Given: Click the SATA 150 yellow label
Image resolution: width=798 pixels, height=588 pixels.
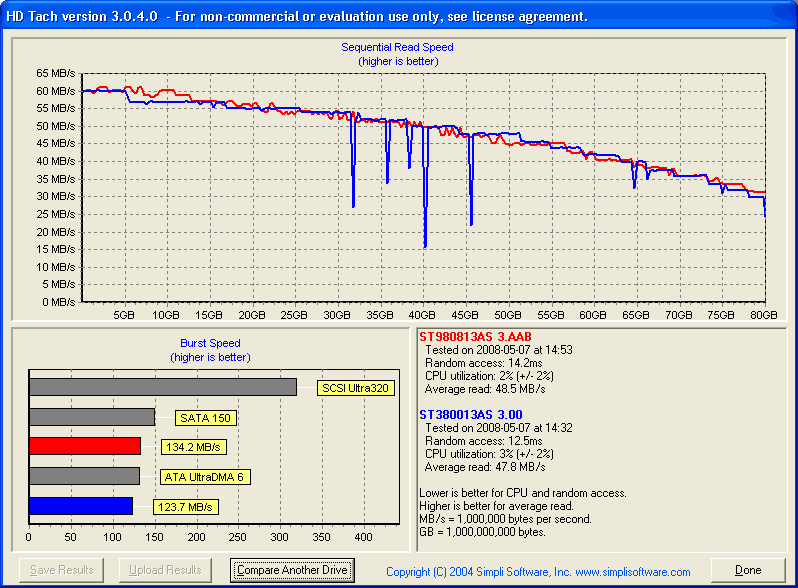Looking at the screenshot, I should [205, 418].
